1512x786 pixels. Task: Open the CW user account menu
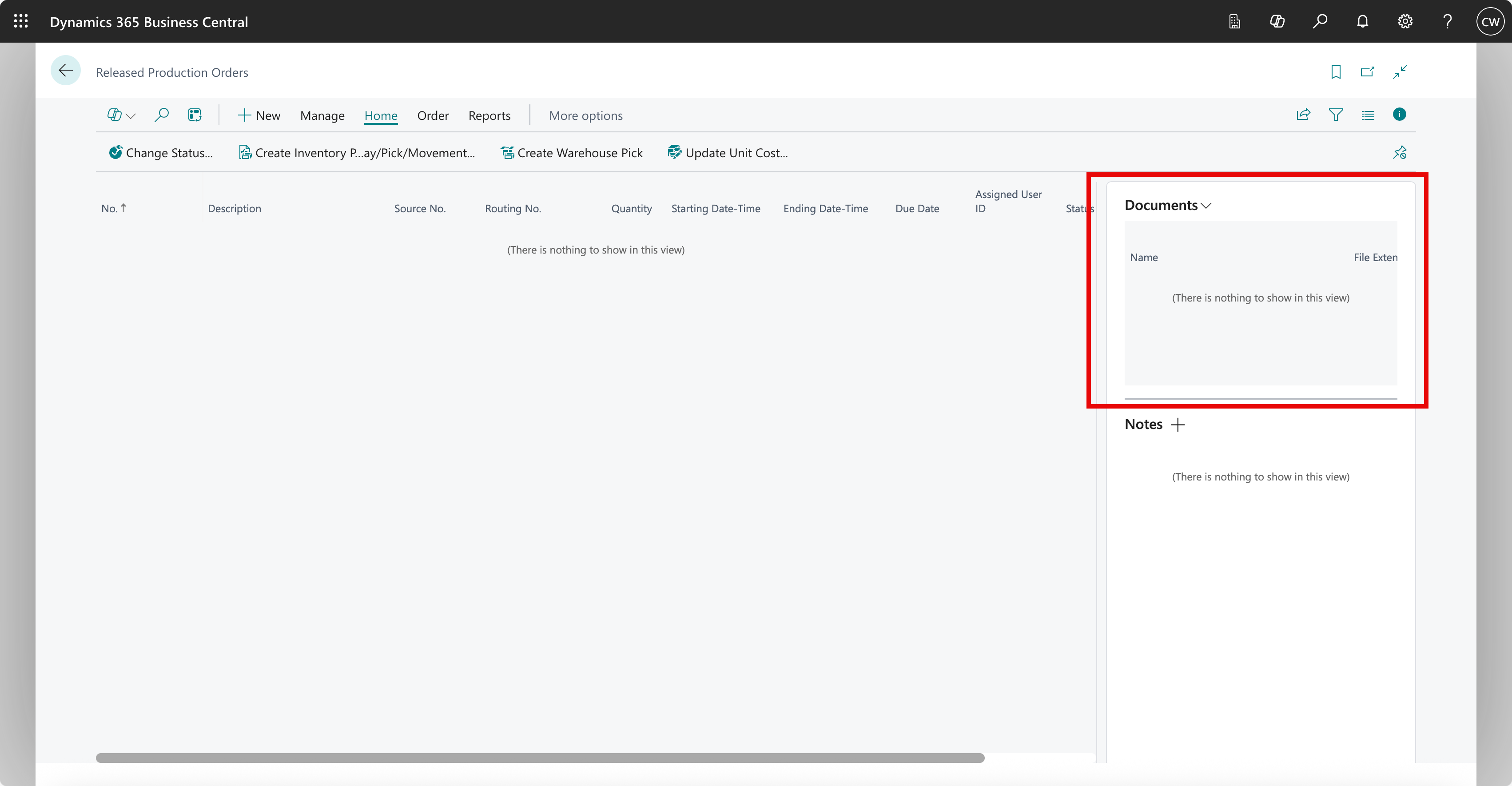click(1490, 21)
